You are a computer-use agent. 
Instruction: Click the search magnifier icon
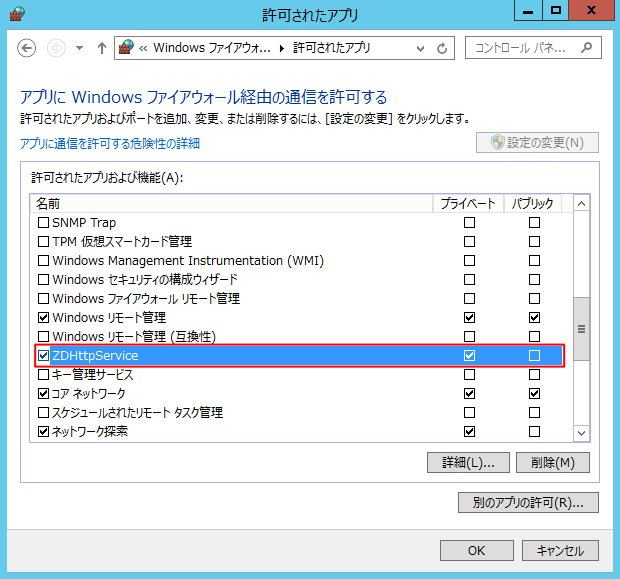point(587,48)
